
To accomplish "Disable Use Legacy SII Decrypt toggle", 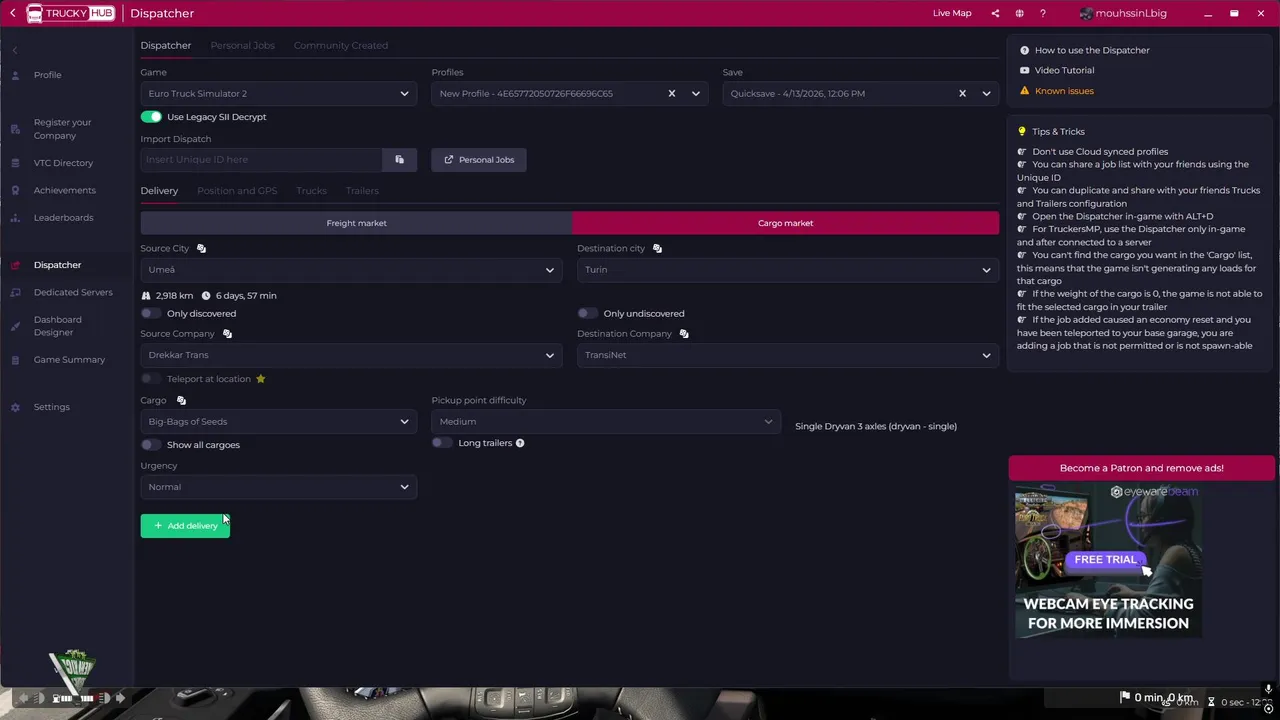I will point(151,117).
